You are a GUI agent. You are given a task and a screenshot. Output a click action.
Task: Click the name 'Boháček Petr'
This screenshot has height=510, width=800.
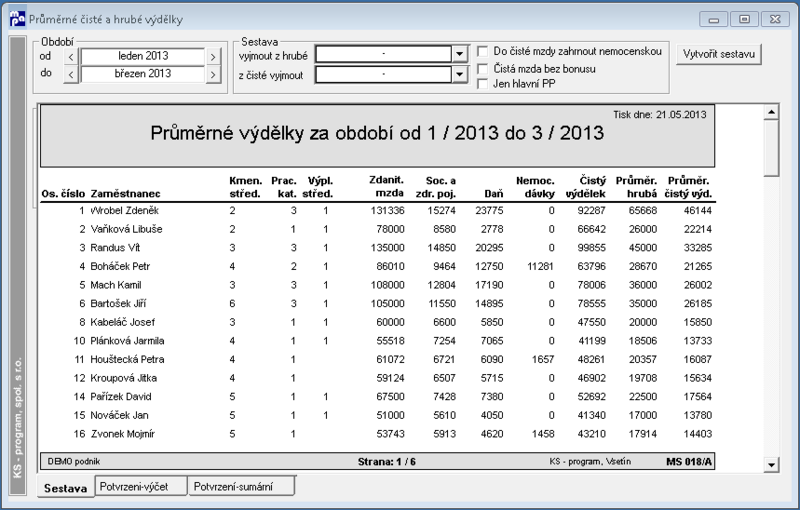click(120, 266)
